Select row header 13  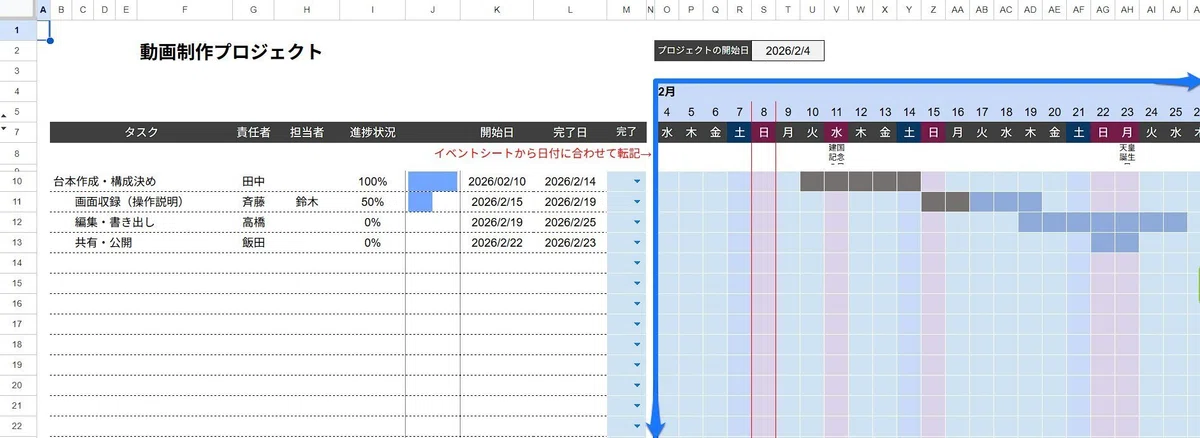18,243
